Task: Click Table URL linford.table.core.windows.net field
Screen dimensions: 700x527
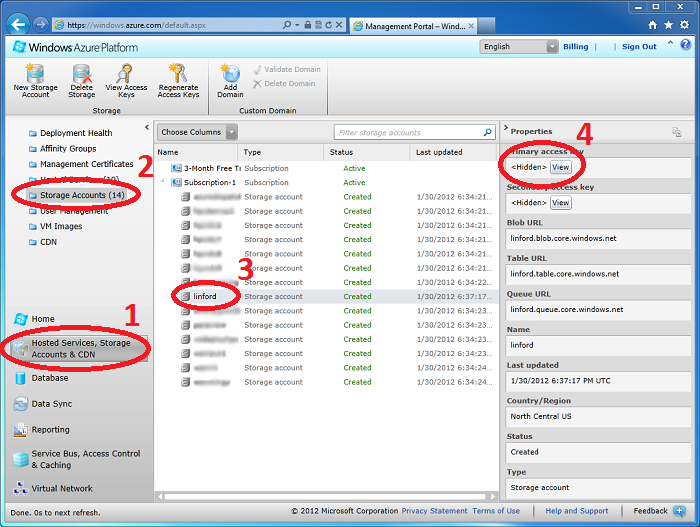Action: pos(599,274)
